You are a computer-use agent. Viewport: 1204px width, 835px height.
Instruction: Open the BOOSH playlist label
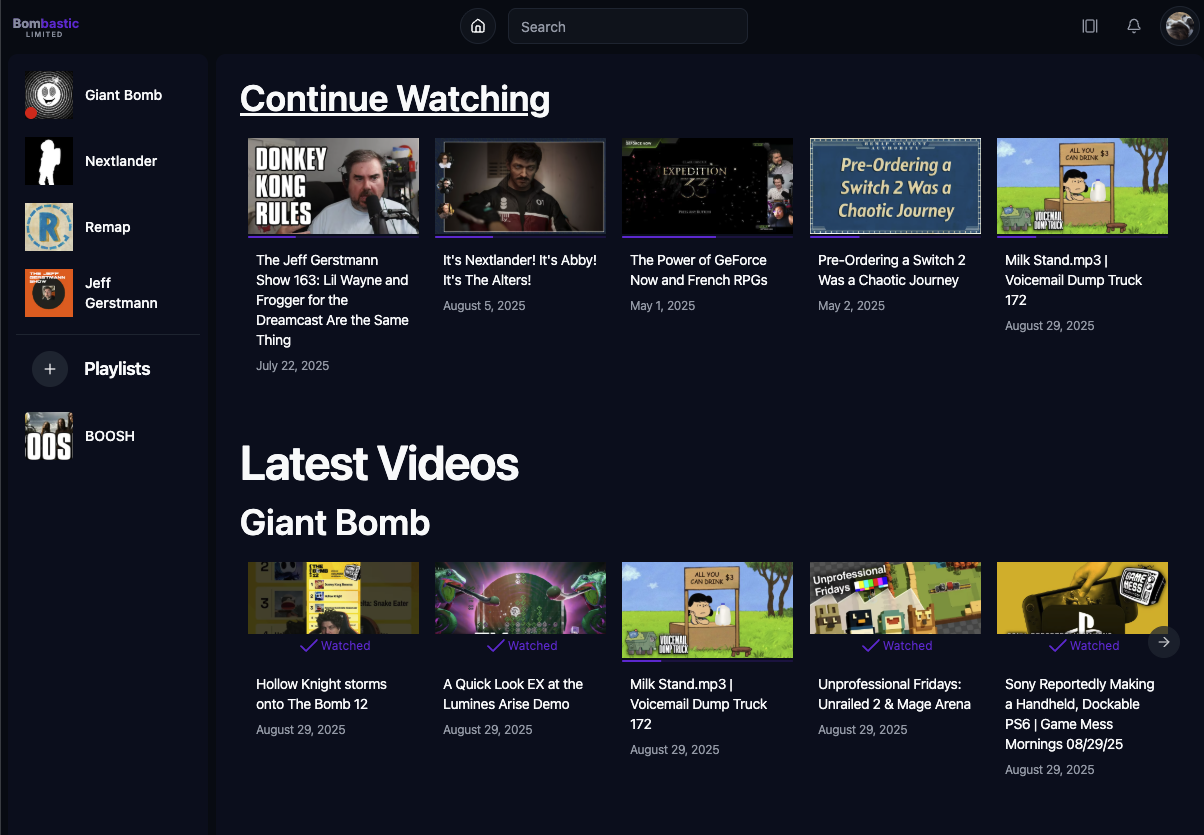(x=110, y=436)
